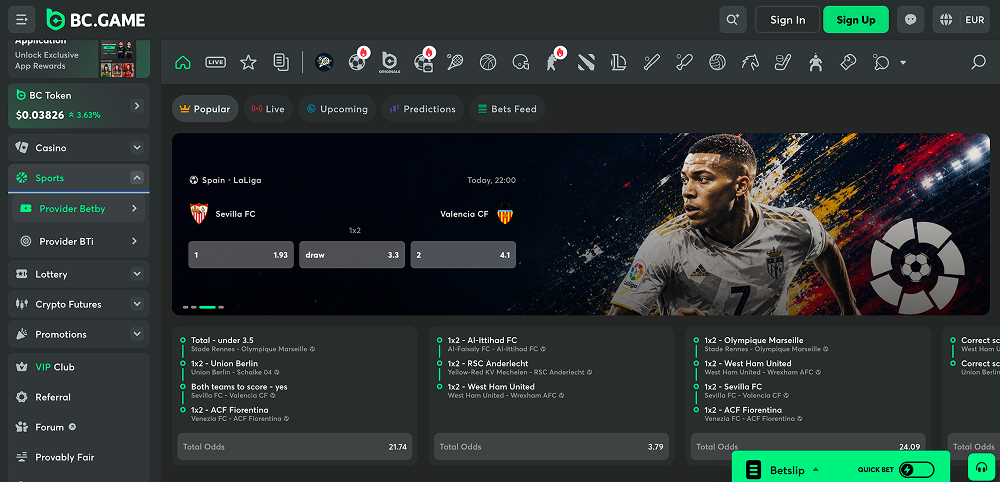Switch to the Predictions tab
1000x482 pixels.
pyautogui.click(x=423, y=109)
